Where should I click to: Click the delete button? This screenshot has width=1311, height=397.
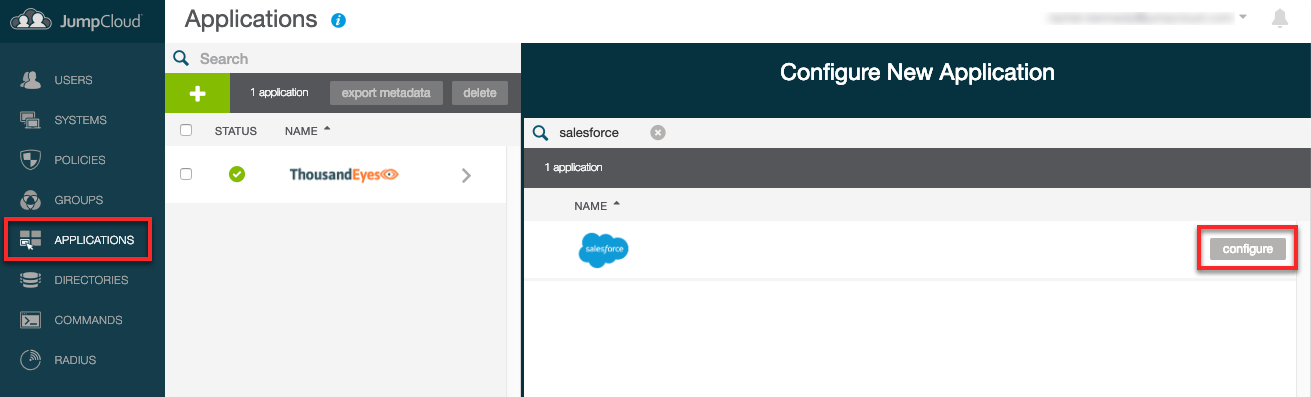[x=480, y=93]
